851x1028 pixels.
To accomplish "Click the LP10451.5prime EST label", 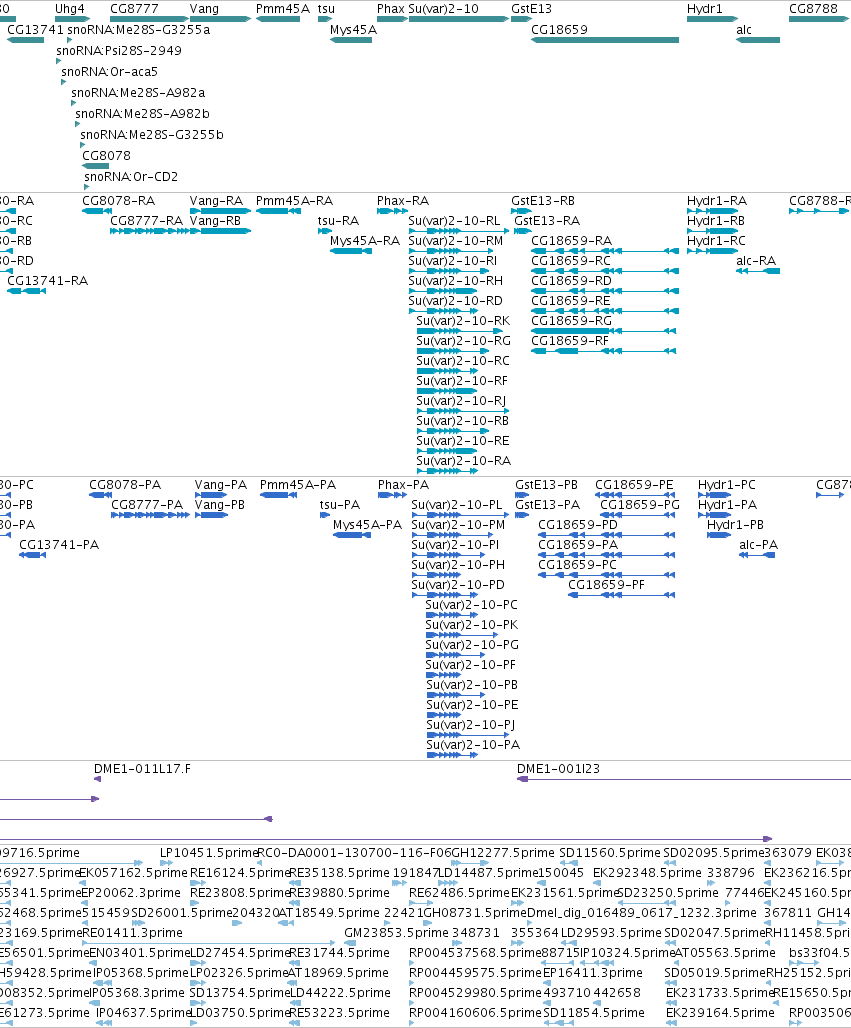I will click(x=209, y=853).
